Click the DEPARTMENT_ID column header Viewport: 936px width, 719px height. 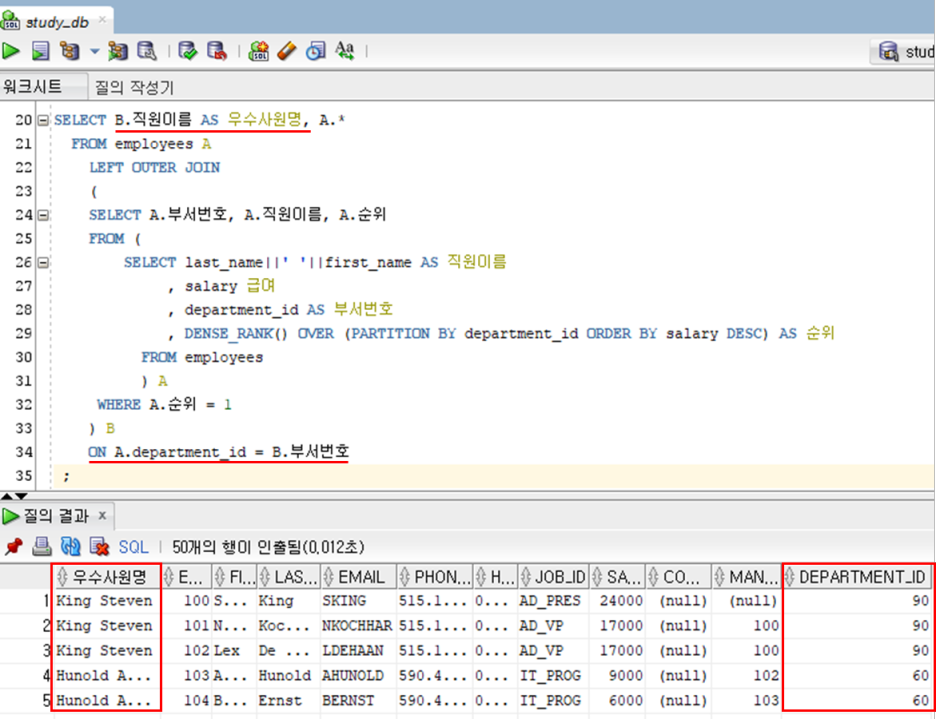857,577
